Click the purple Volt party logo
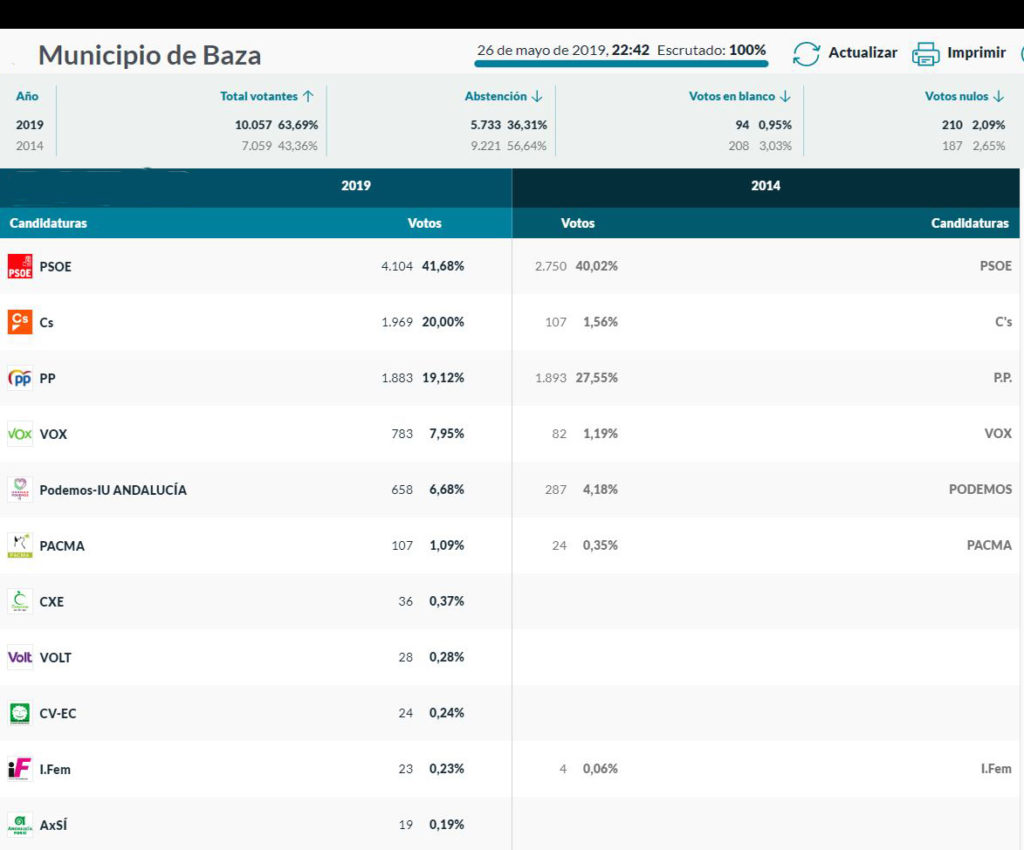This screenshot has width=1024, height=850. (x=20, y=657)
